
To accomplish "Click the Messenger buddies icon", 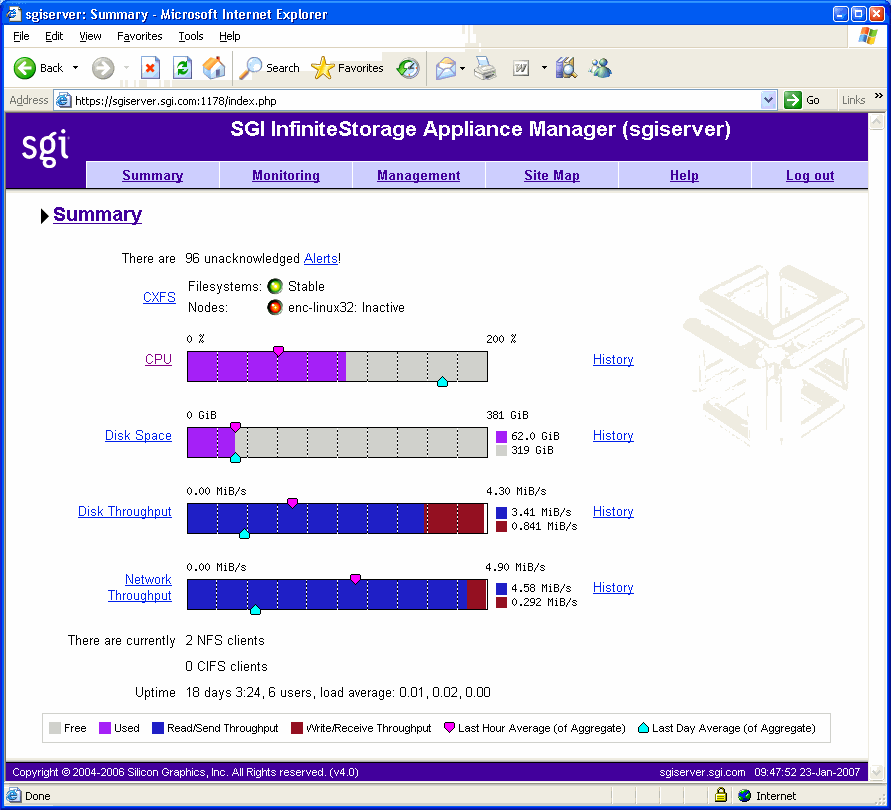I will [600, 68].
